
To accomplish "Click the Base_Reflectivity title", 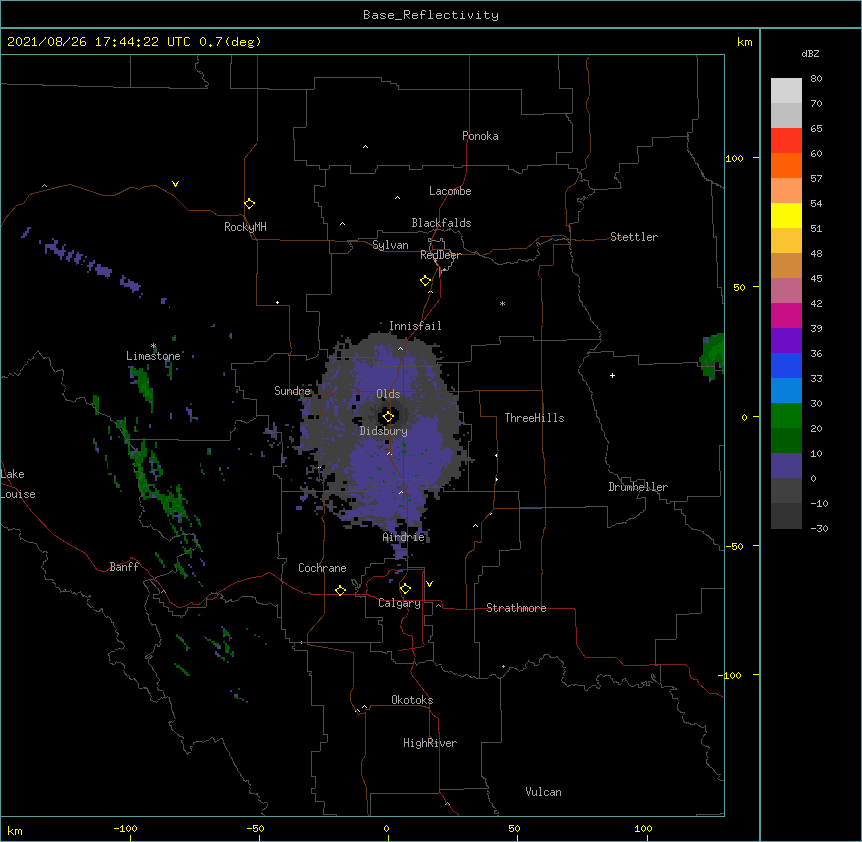I will tap(431, 15).
